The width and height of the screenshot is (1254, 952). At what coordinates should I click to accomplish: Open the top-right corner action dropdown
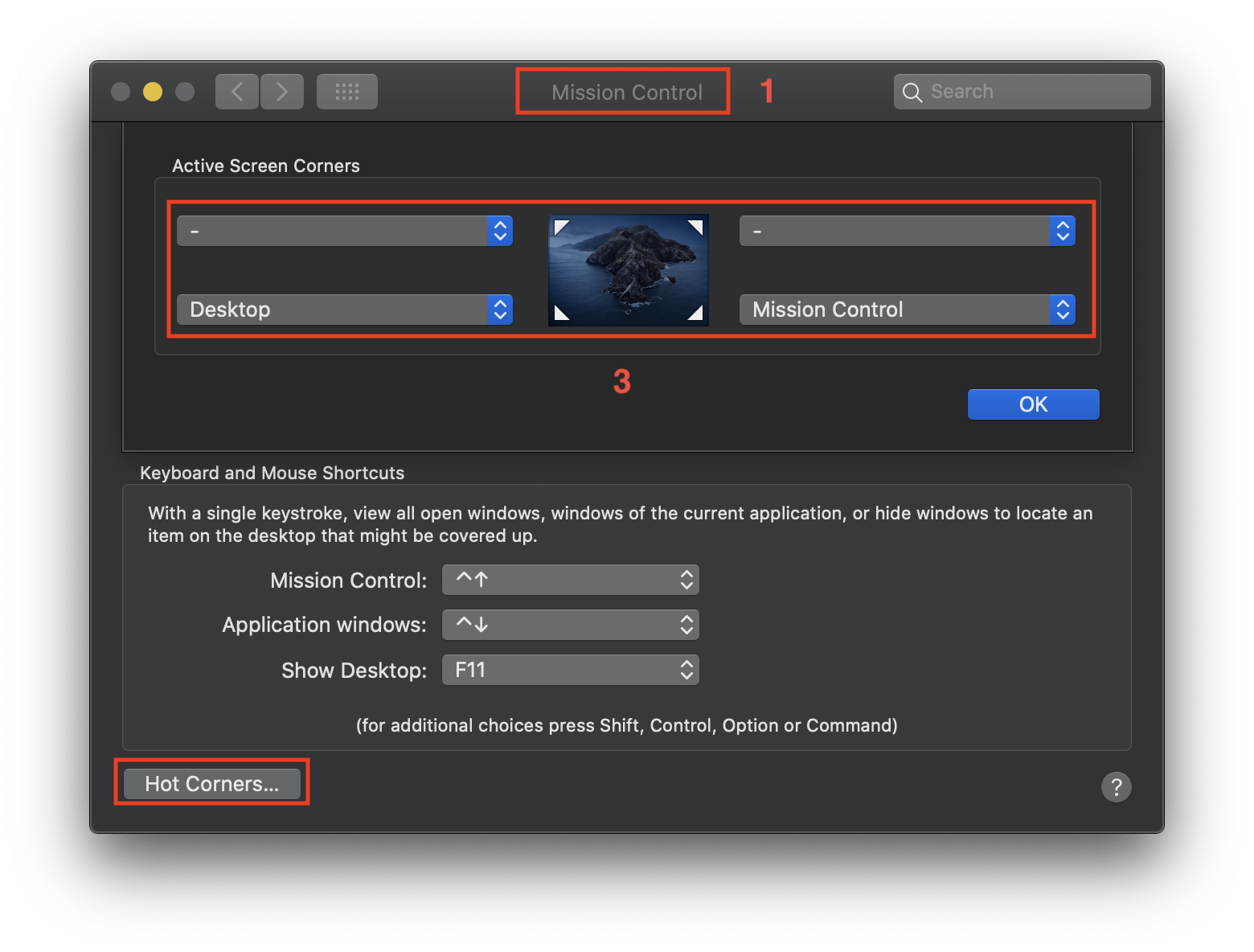point(907,231)
